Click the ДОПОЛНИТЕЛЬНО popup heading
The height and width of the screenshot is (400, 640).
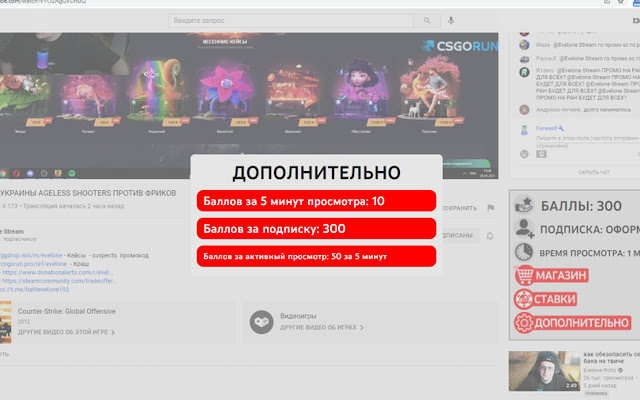pyautogui.click(x=316, y=173)
